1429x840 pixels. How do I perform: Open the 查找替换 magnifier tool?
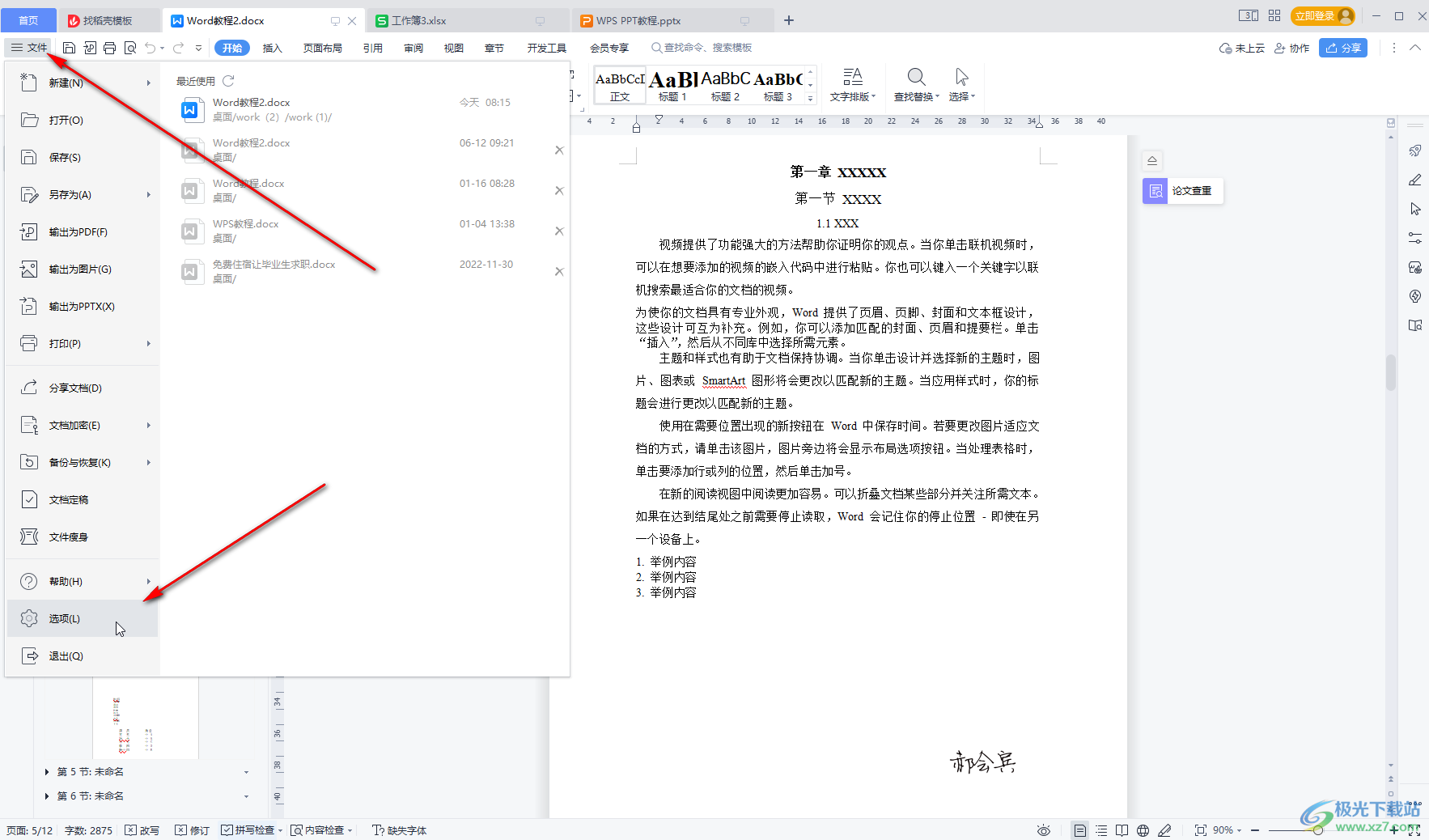pyautogui.click(x=916, y=84)
